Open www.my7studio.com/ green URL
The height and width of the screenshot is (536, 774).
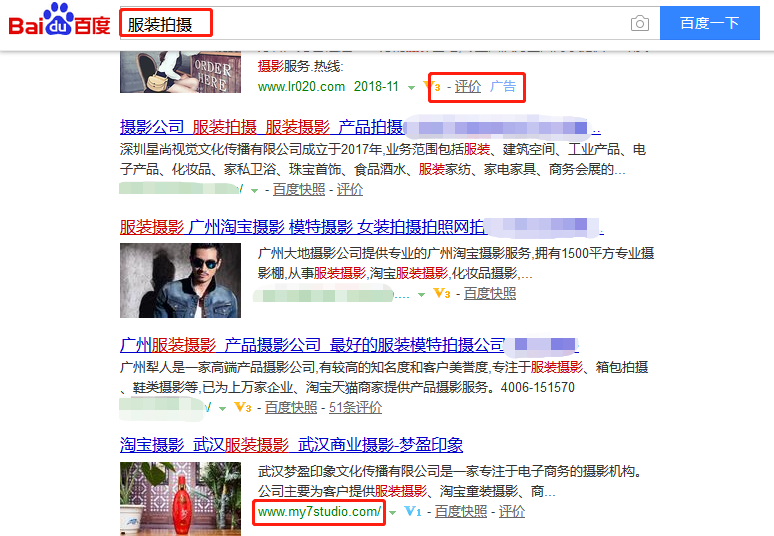[x=319, y=512]
